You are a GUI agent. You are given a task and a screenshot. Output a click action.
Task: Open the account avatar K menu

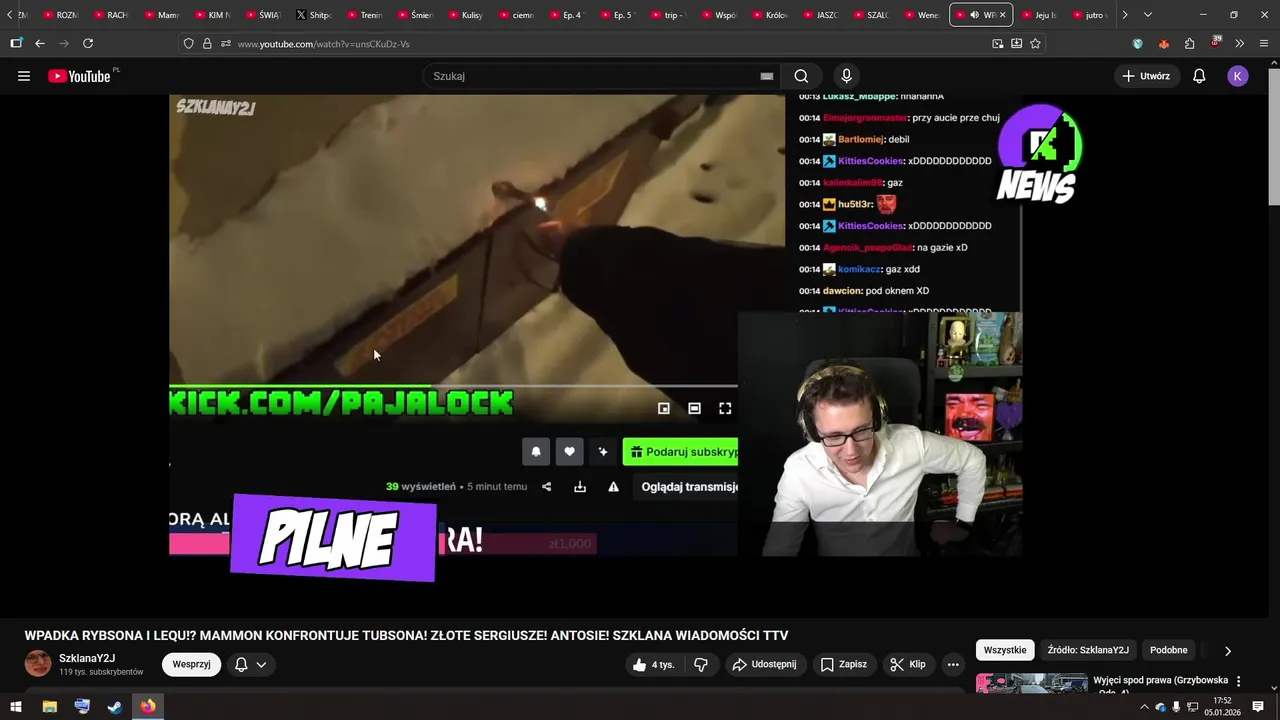tap(1238, 76)
